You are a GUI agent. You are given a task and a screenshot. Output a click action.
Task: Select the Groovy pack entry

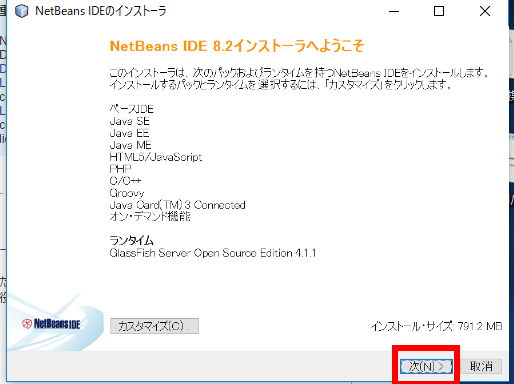point(127,193)
